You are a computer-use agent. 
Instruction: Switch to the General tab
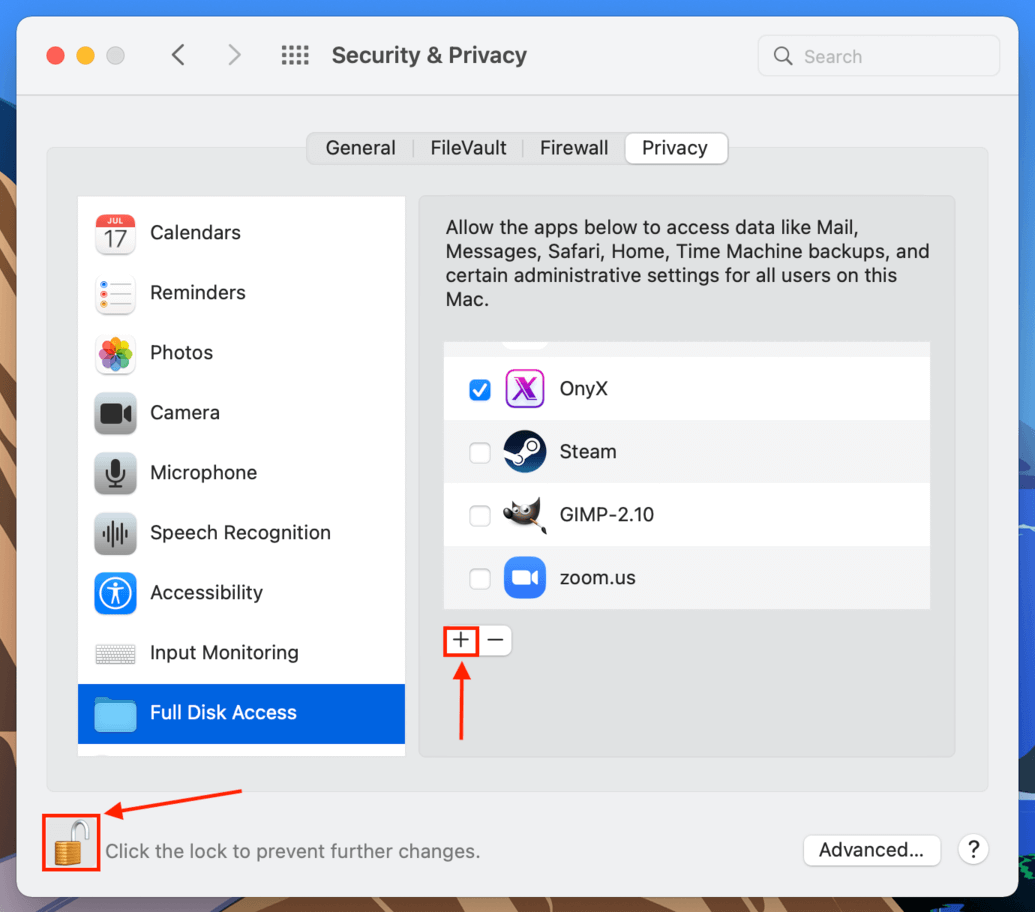[360, 148]
